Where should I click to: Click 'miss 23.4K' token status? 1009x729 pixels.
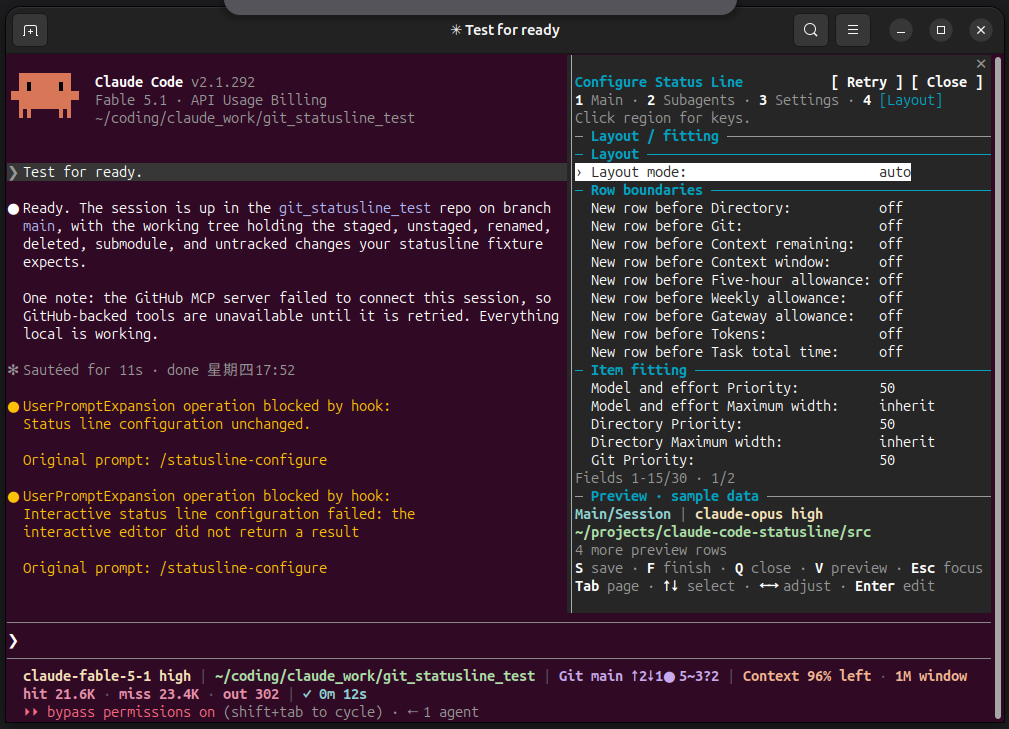159,695
